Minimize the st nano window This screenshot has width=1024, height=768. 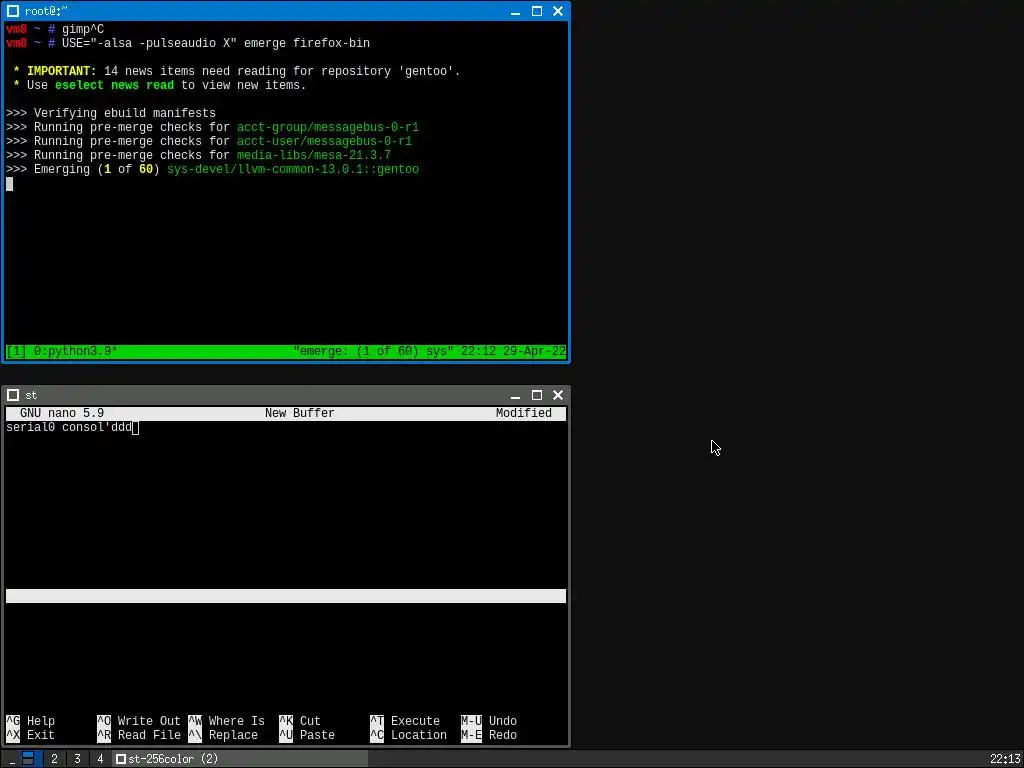pyautogui.click(x=515, y=395)
